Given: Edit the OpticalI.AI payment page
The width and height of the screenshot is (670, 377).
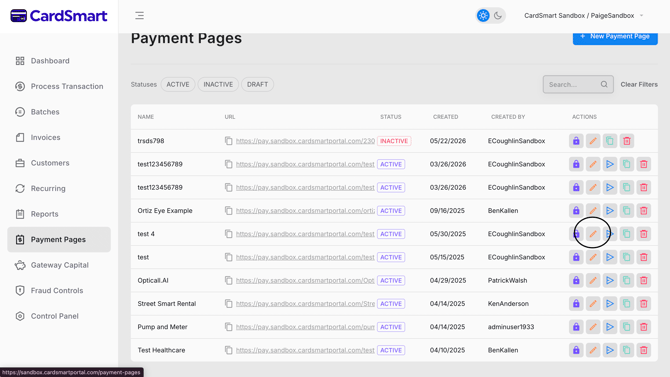Looking at the screenshot, I should click(593, 280).
